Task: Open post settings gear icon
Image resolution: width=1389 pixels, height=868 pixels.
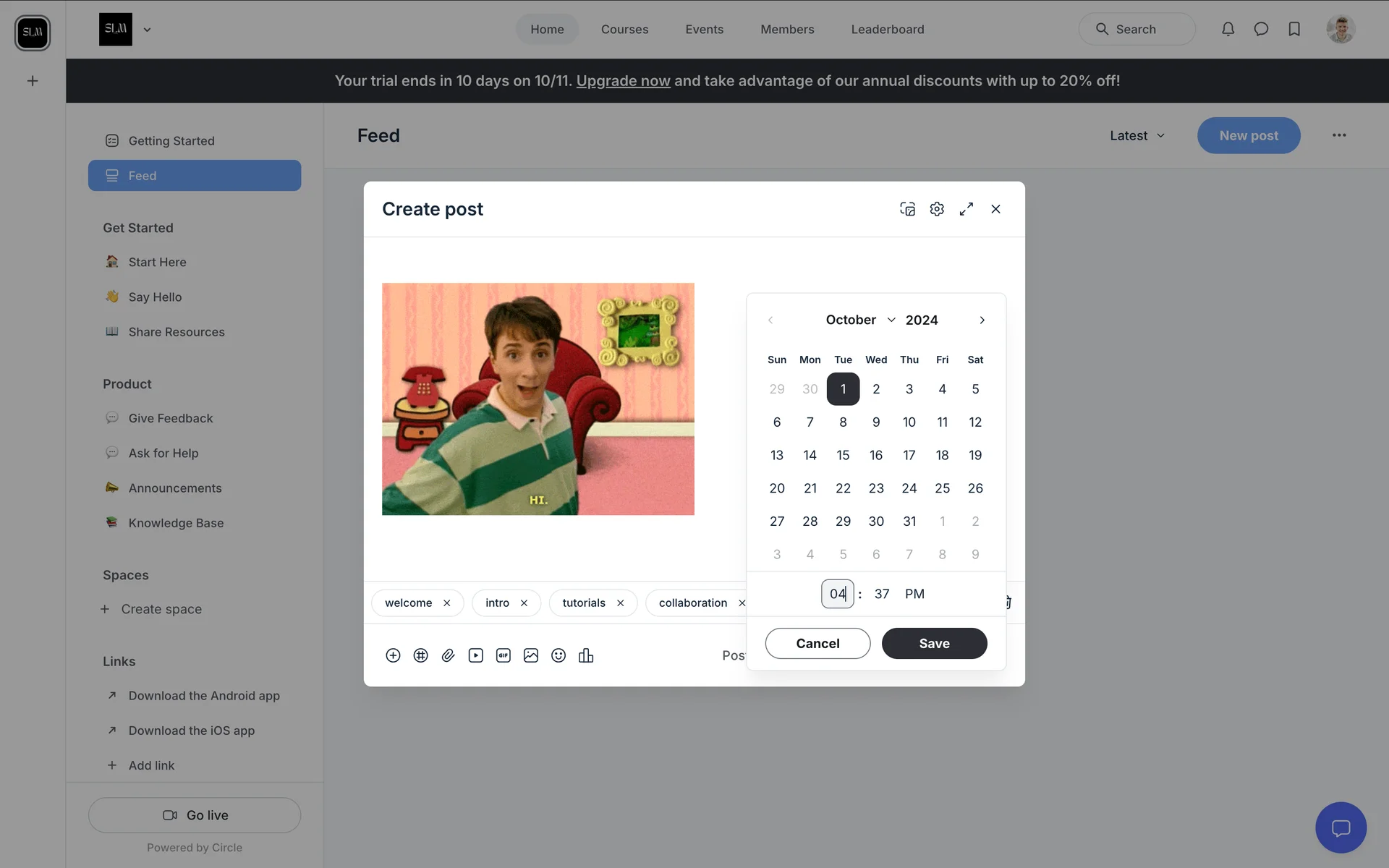Action: [x=937, y=209]
